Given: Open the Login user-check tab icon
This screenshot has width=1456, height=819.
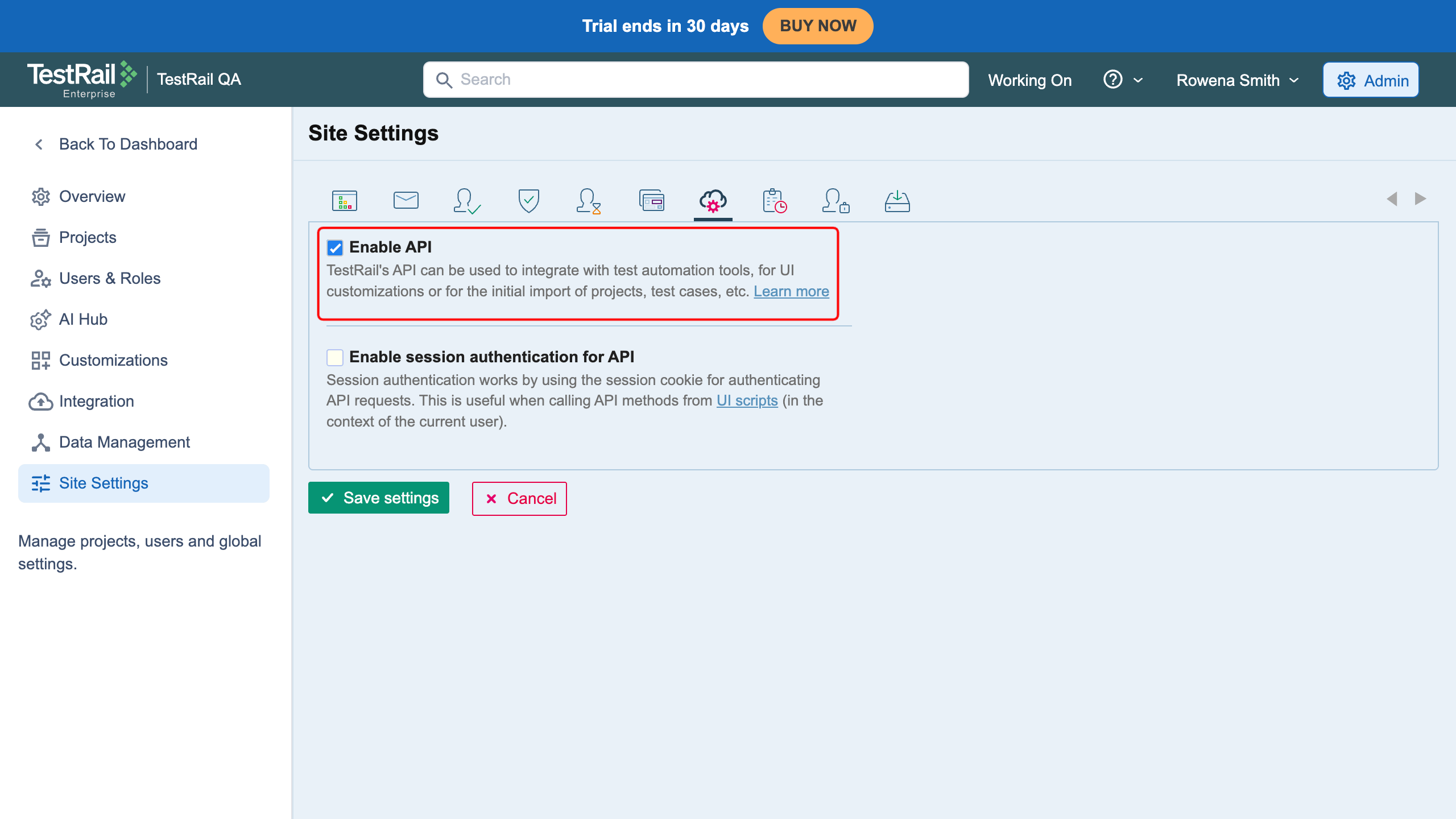Looking at the screenshot, I should (467, 201).
